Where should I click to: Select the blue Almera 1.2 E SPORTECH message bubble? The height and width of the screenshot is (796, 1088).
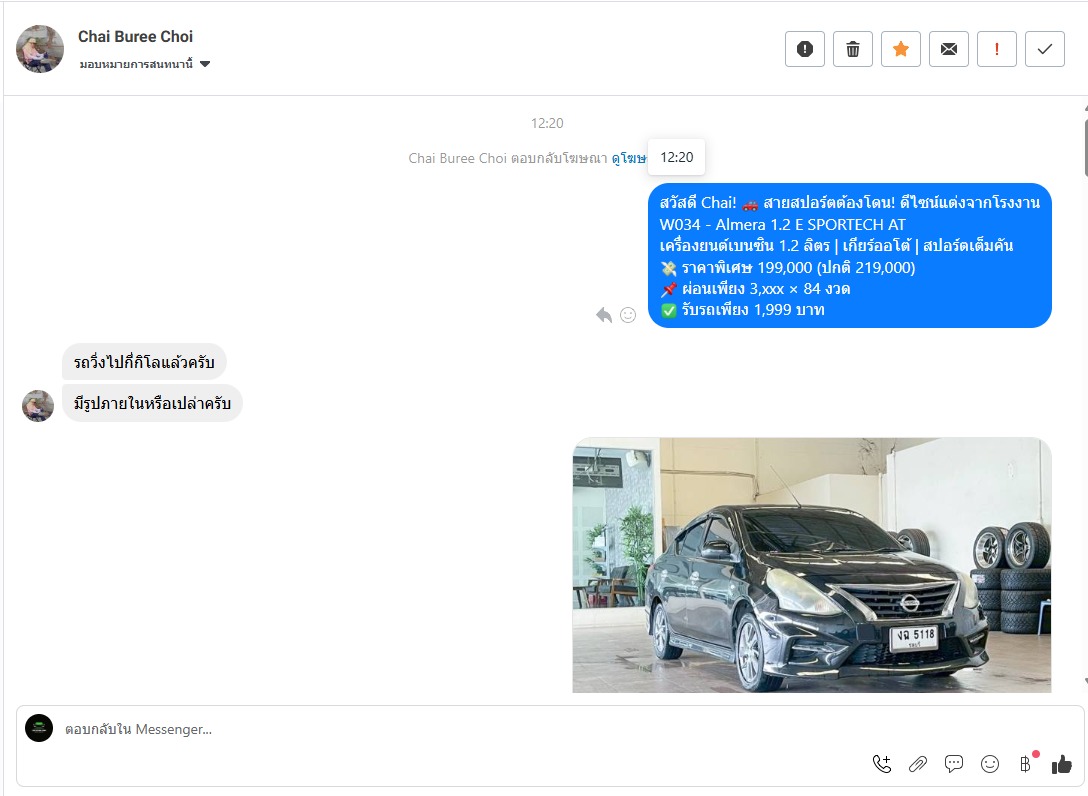click(x=849, y=255)
